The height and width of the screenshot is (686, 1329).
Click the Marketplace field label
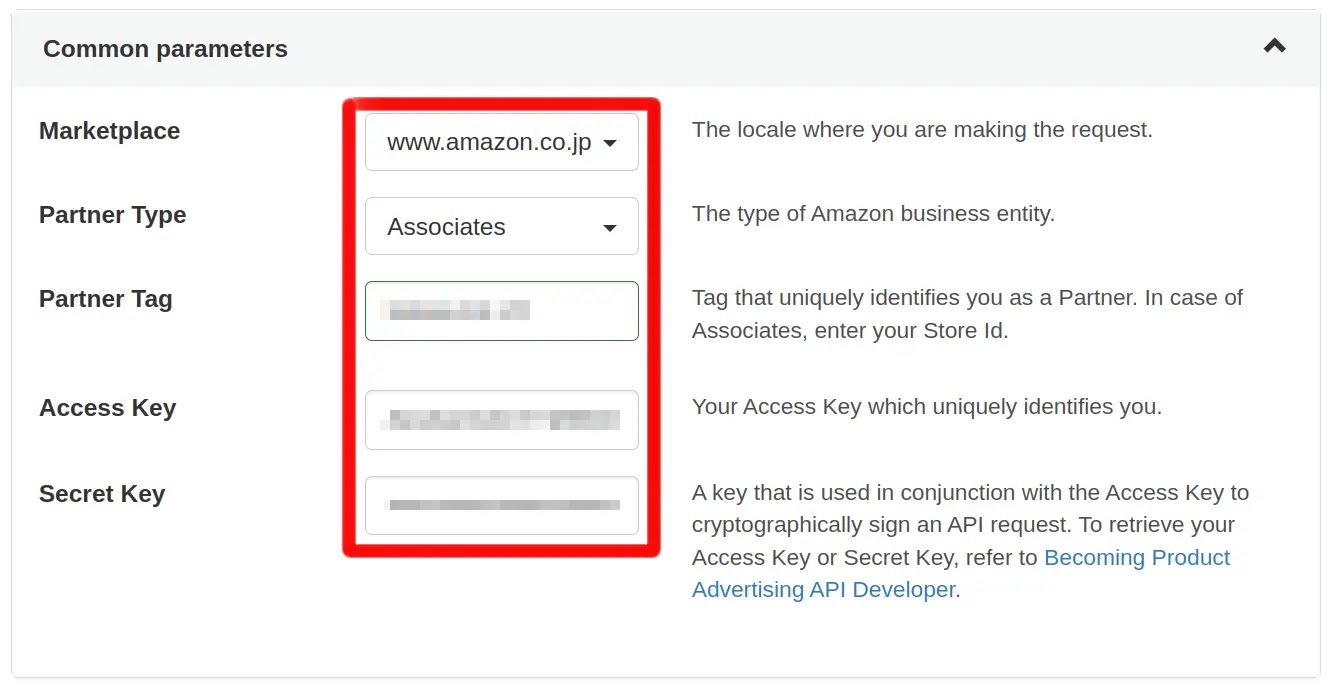coord(109,131)
